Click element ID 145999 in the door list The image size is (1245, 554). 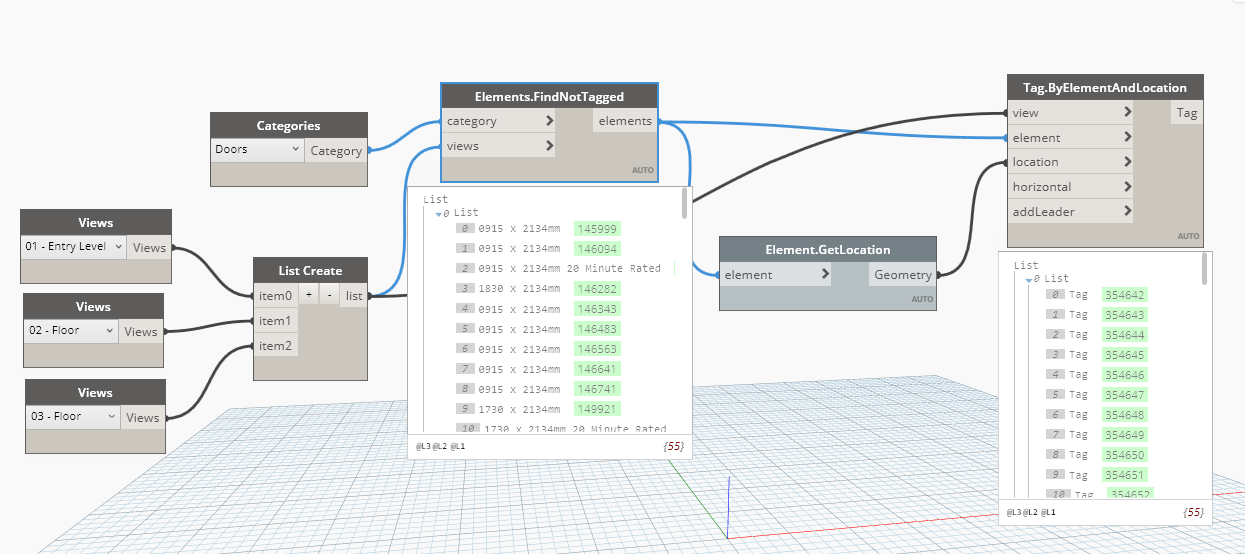click(x=597, y=229)
